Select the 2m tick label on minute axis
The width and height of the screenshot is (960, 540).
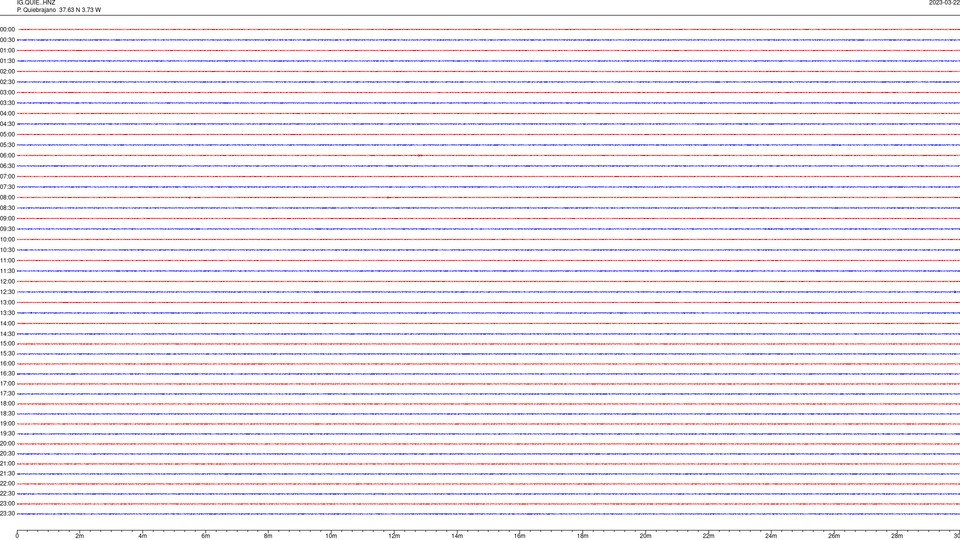[x=80, y=536]
